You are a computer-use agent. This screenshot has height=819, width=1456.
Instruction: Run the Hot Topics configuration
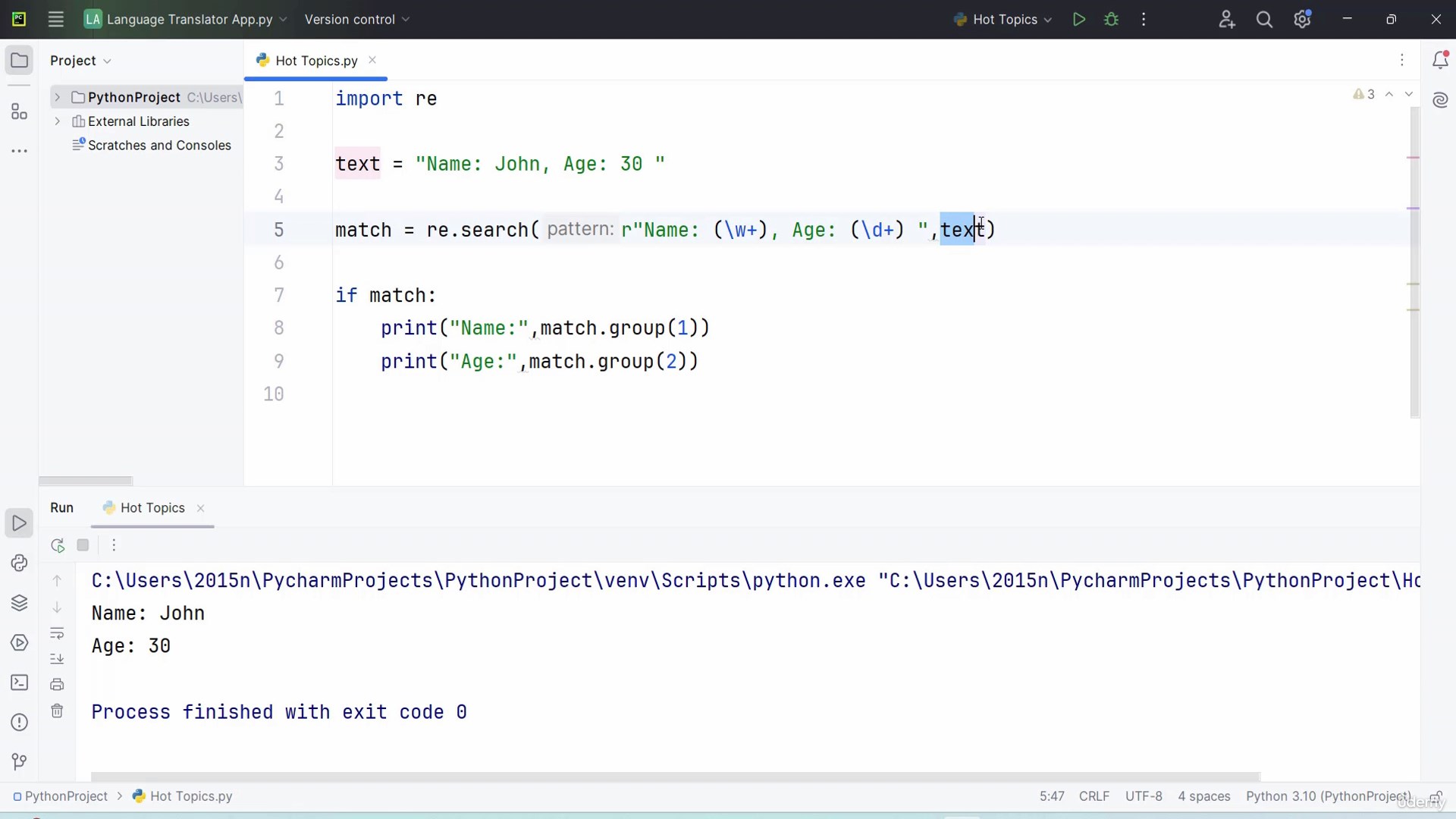pos(1079,20)
